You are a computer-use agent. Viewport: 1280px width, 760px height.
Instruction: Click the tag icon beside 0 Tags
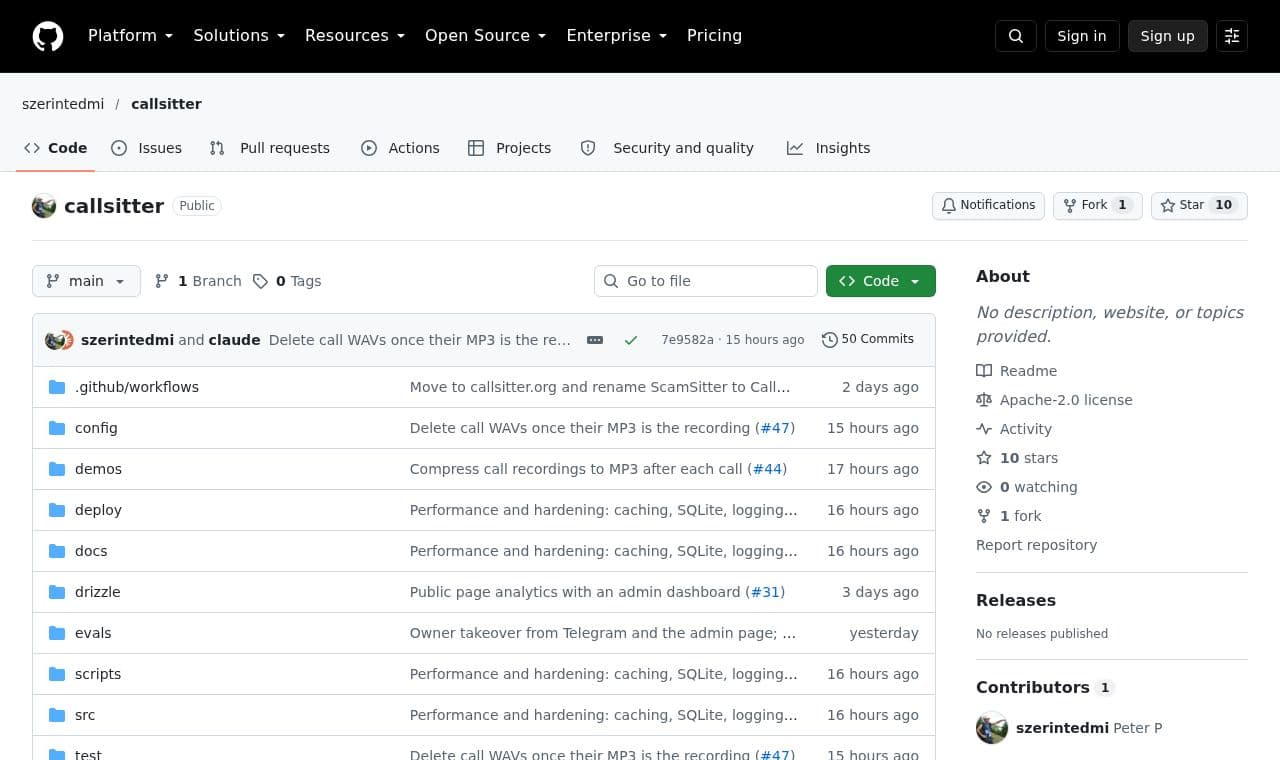[x=260, y=281]
